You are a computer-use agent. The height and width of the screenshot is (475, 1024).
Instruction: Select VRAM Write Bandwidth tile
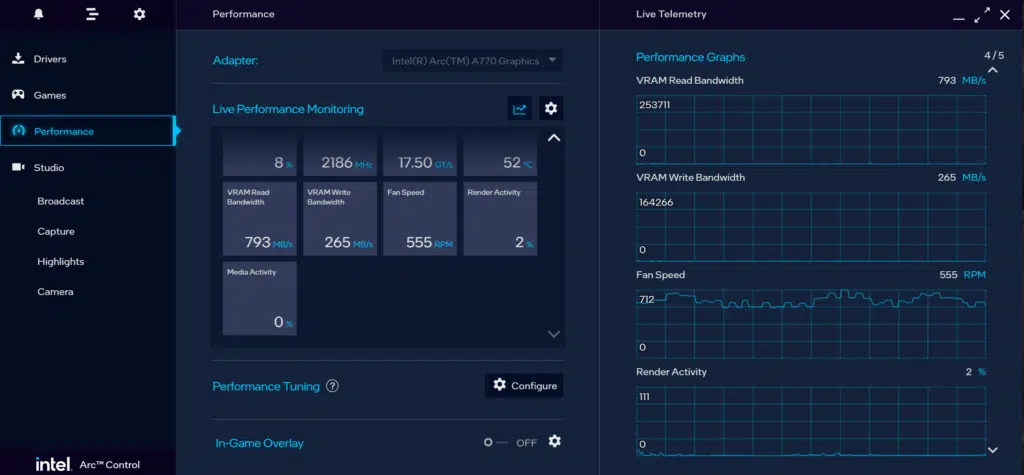pyautogui.click(x=340, y=219)
